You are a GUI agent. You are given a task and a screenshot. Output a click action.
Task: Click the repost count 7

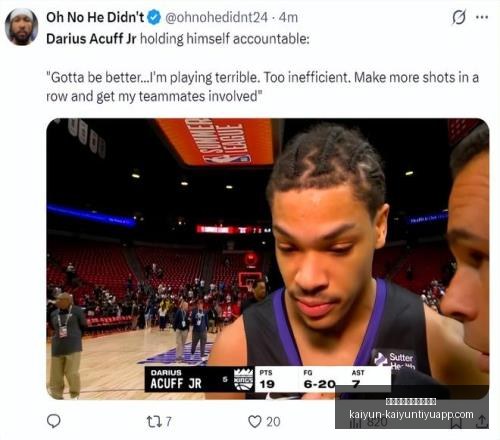pos(169,422)
